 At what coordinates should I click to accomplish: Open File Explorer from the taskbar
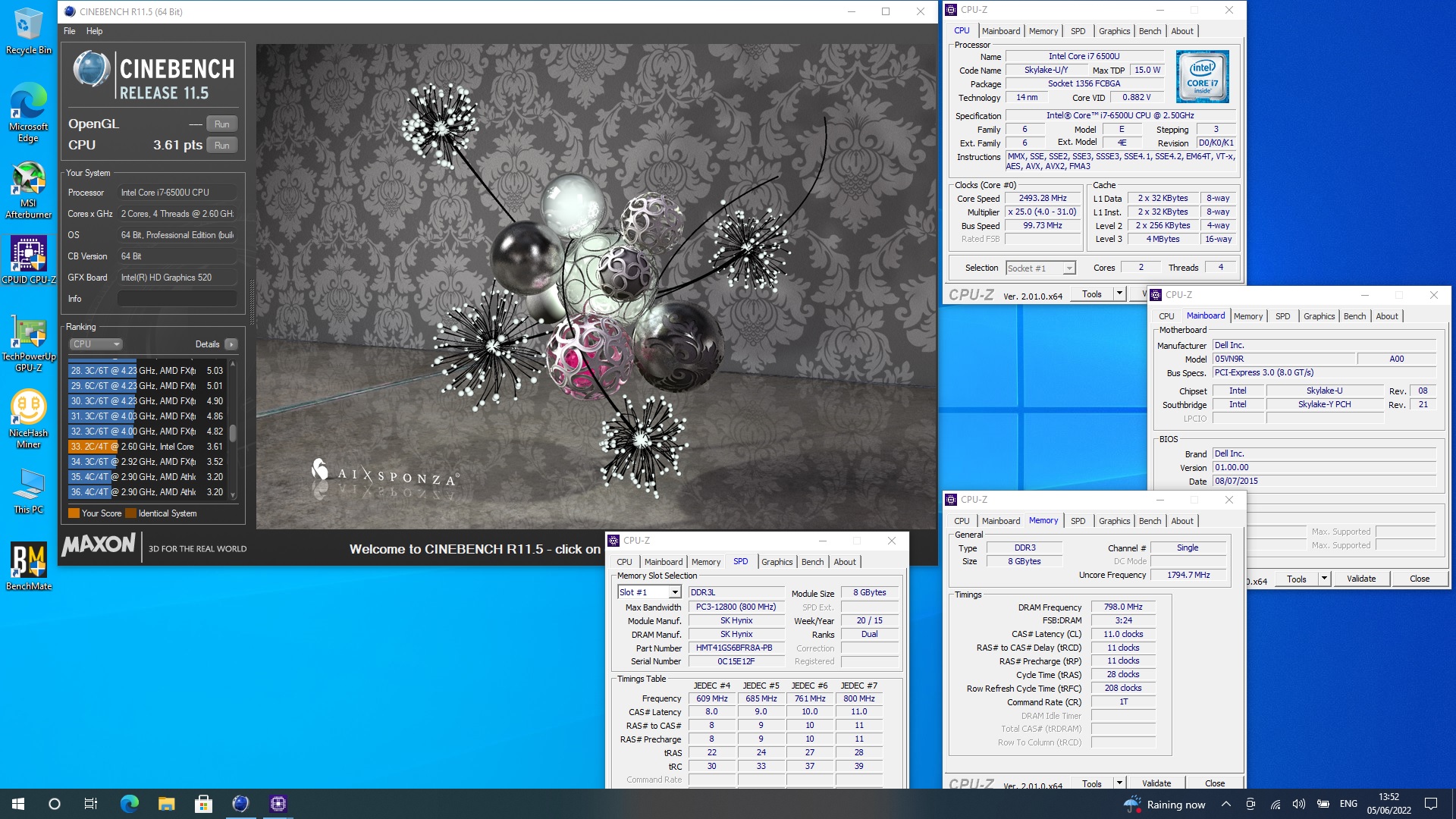[x=167, y=804]
